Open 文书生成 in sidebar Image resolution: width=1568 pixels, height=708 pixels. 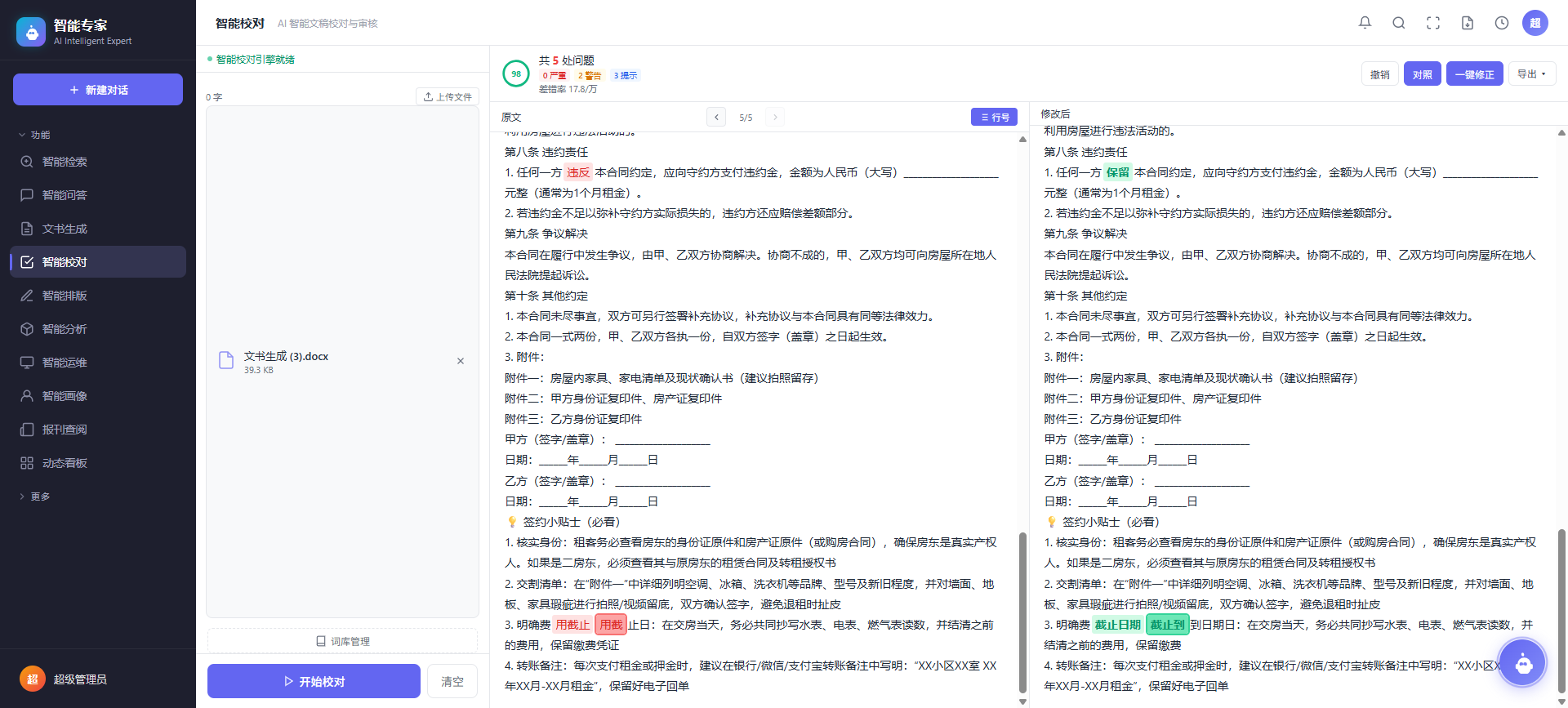[x=98, y=229]
